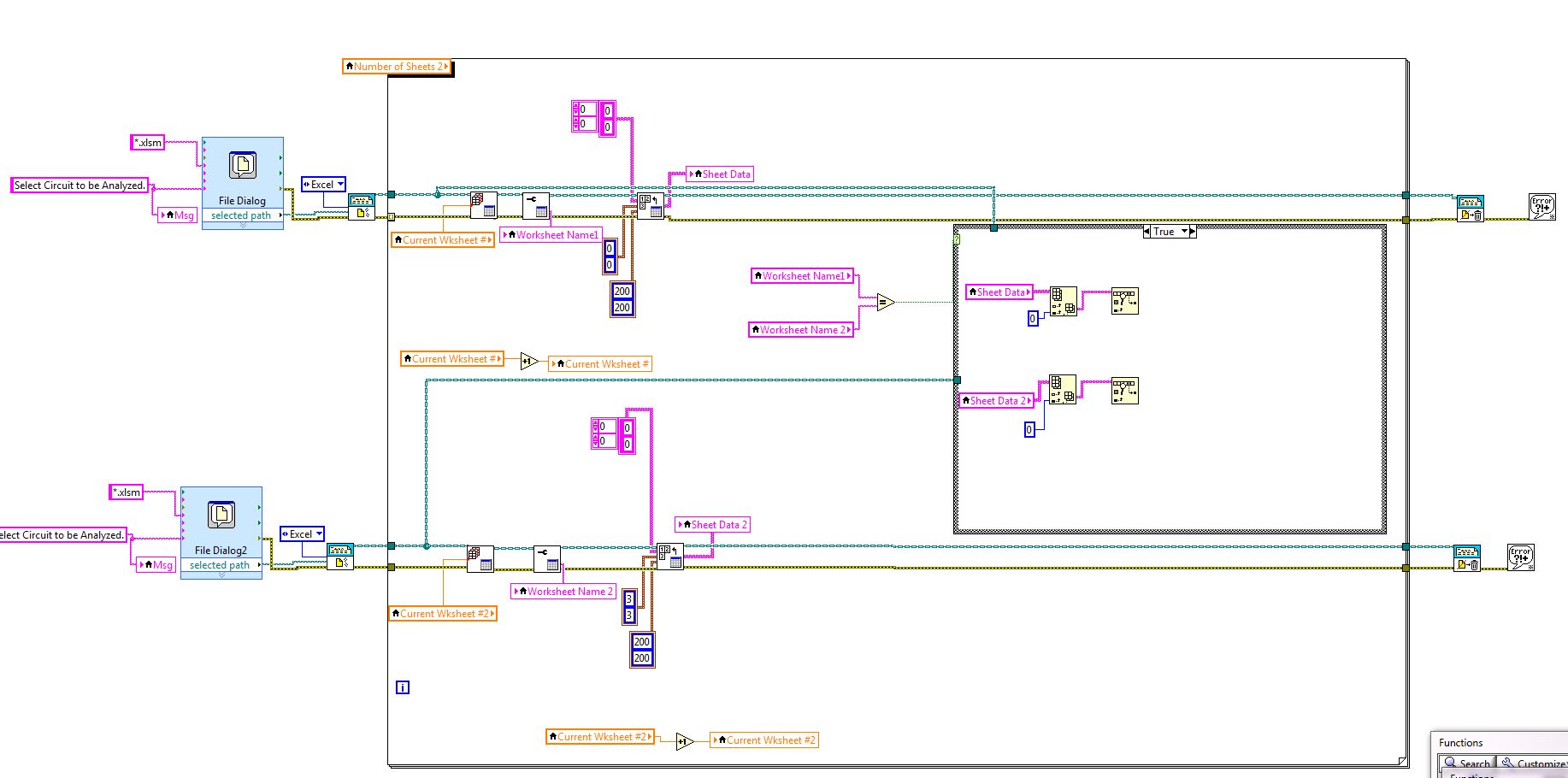Click the Index Array function beside Sheet Data 2
This screenshot has width=1568, height=778.
click(1063, 390)
